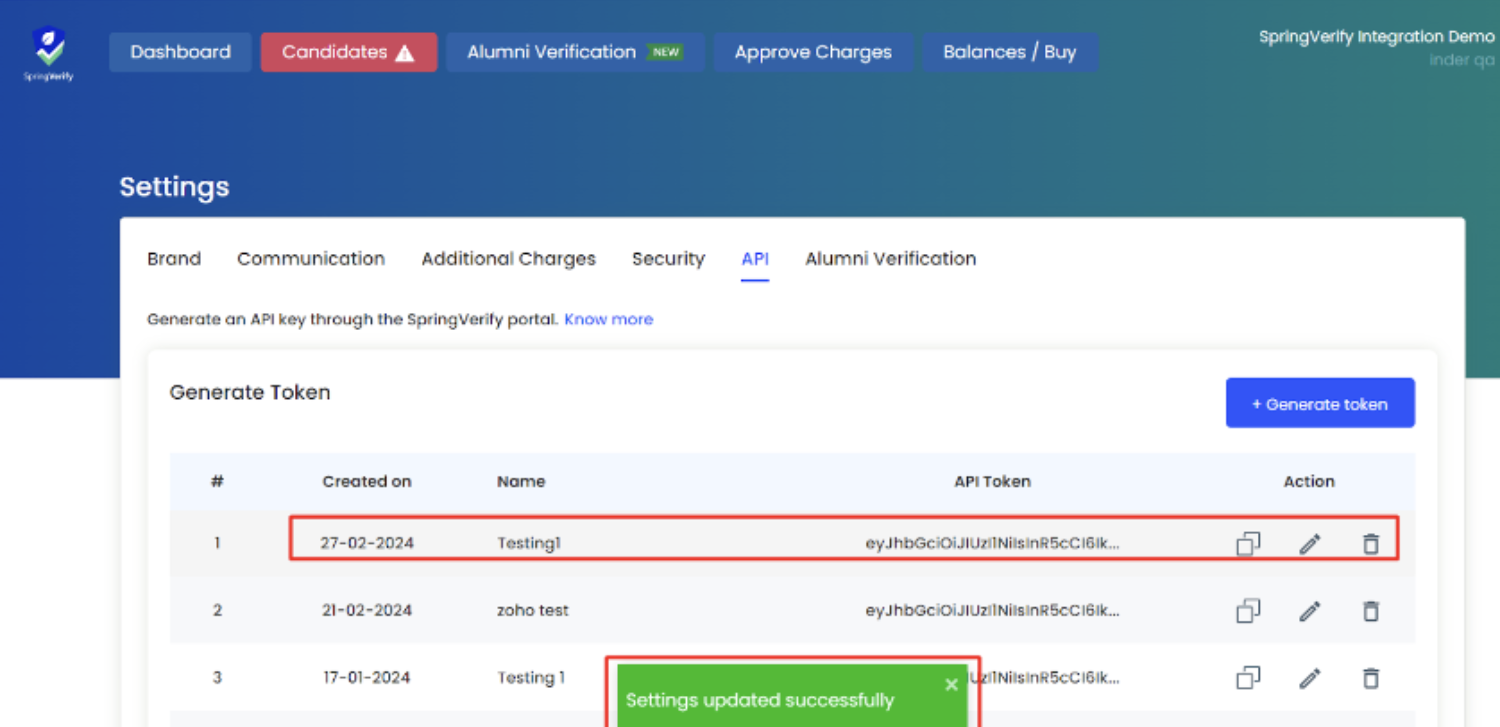Viewport: 1500px width, 727px height.
Task: Select the Additional Charges tab
Action: (508, 259)
